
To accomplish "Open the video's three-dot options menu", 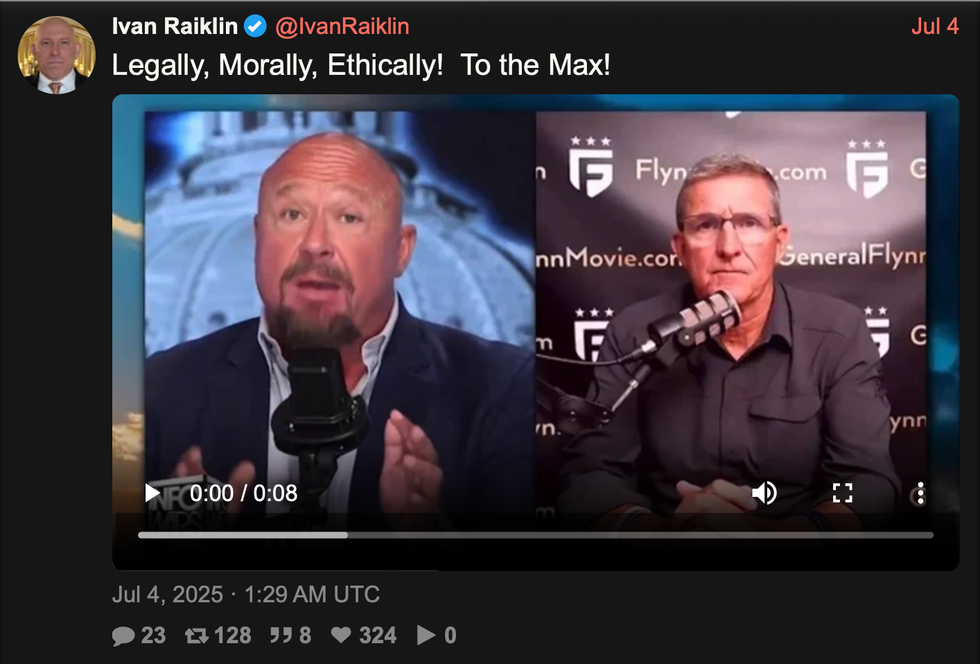I will coord(920,493).
